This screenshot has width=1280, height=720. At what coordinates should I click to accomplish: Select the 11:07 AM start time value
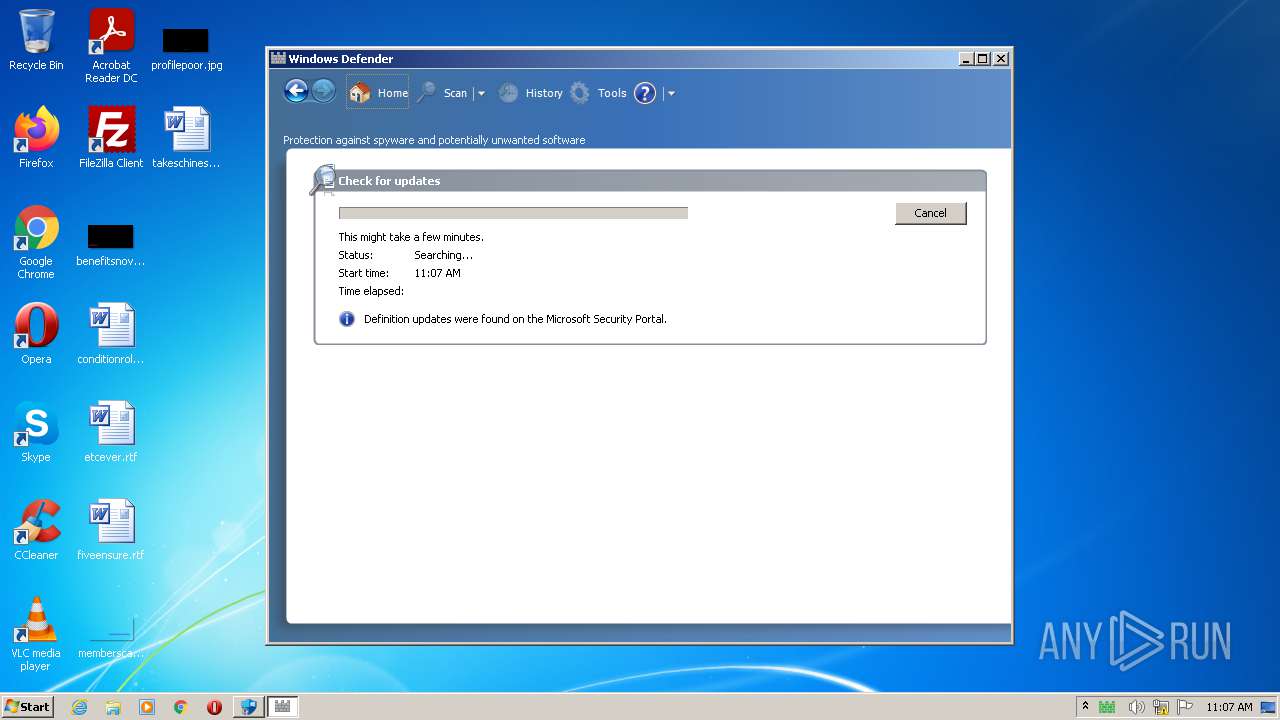[437, 273]
